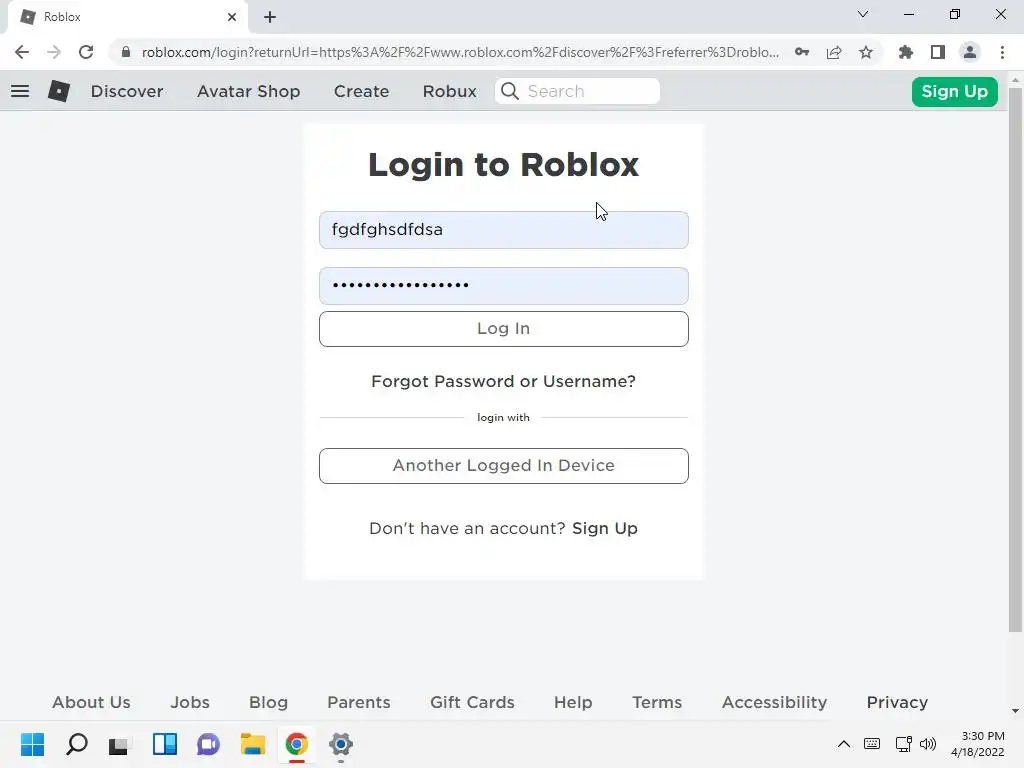Click the search magnifier icon in the Roblox navbar
Image resolution: width=1024 pixels, height=768 pixels.
coord(510,91)
